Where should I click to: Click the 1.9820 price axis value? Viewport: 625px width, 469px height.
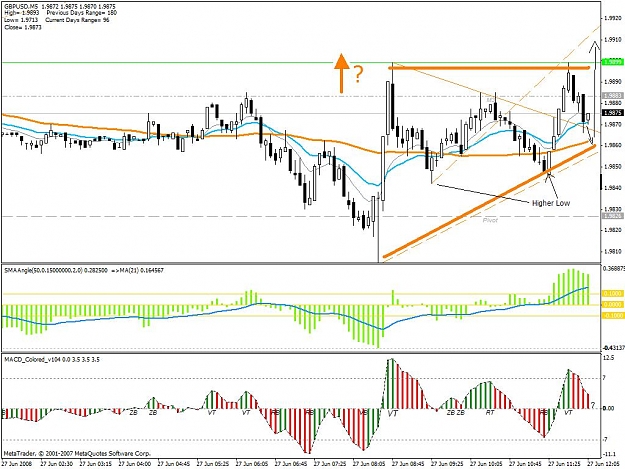coord(613,230)
